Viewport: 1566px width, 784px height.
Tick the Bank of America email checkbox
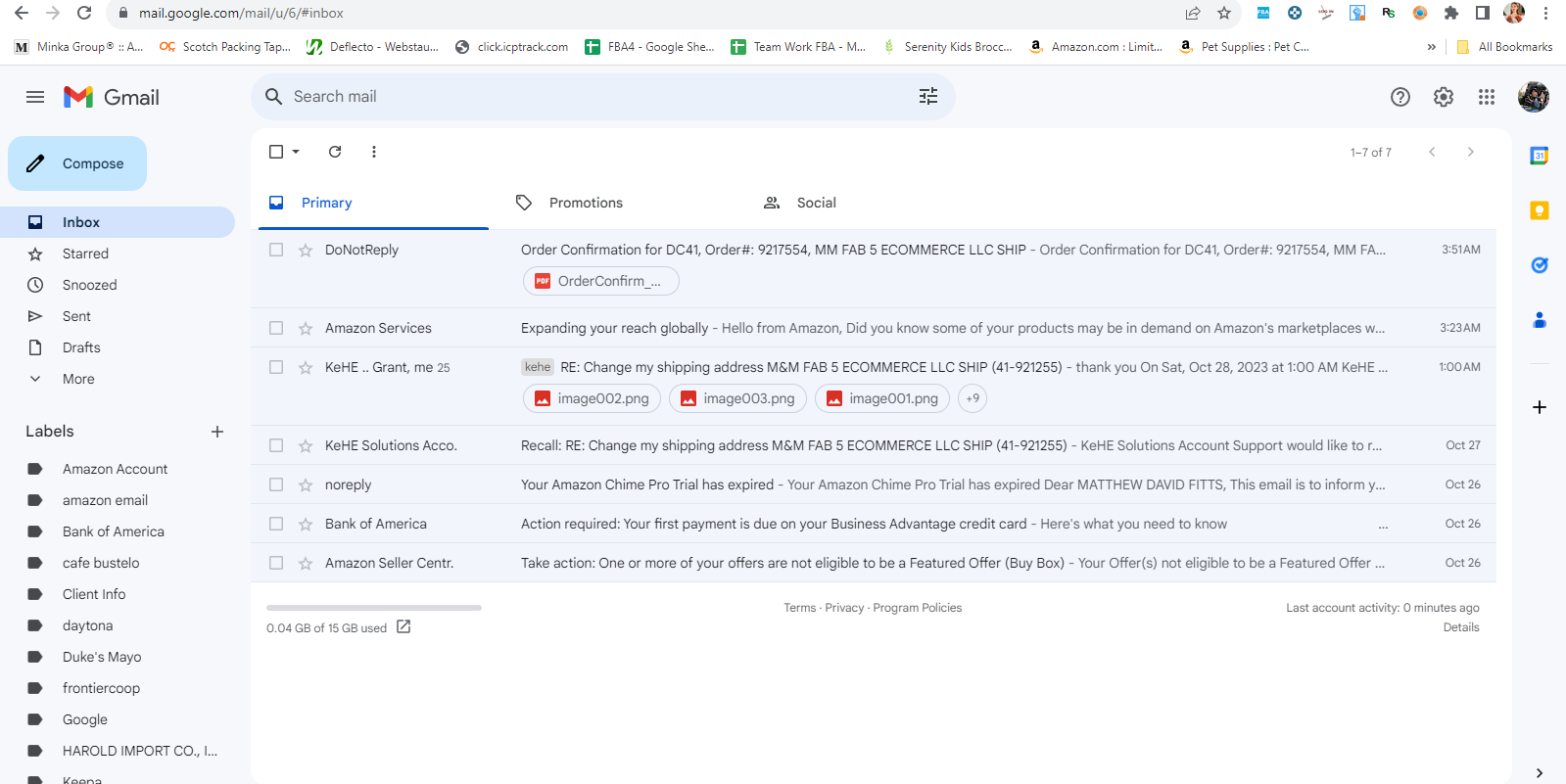tap(276, 524)
